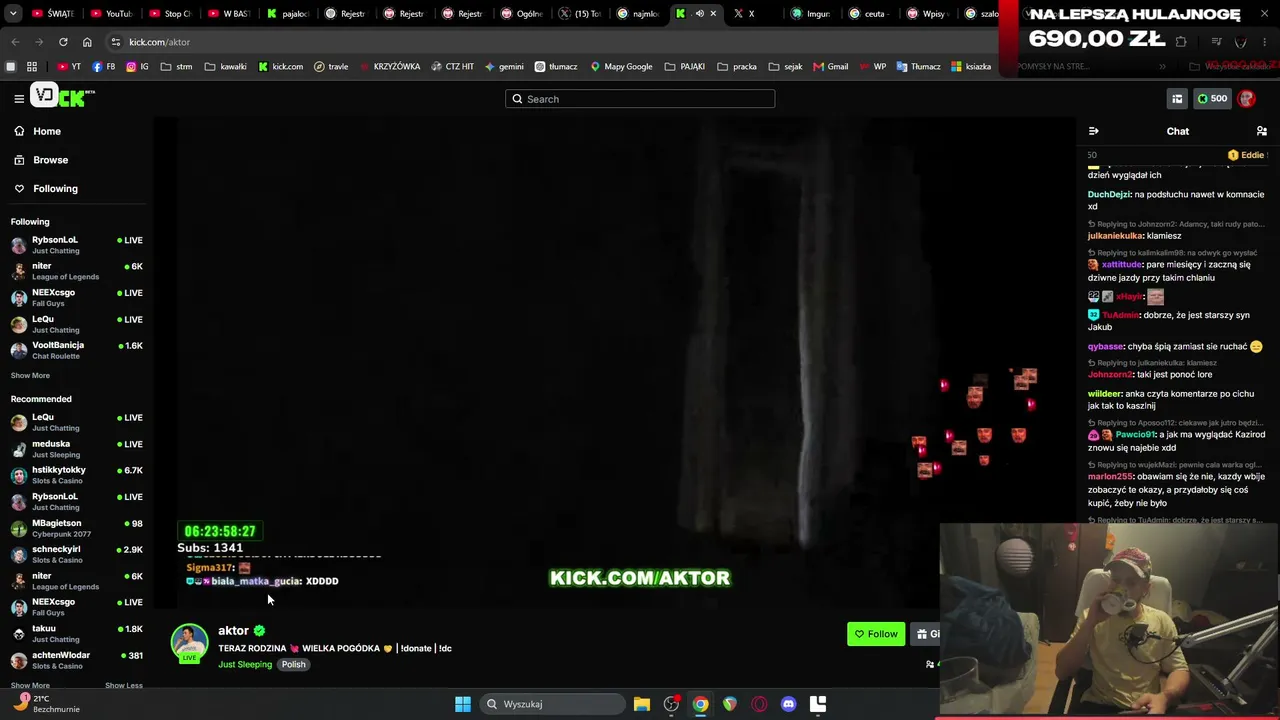
Task: Open niter League of Legends in Following list
Action: [76, 271]
